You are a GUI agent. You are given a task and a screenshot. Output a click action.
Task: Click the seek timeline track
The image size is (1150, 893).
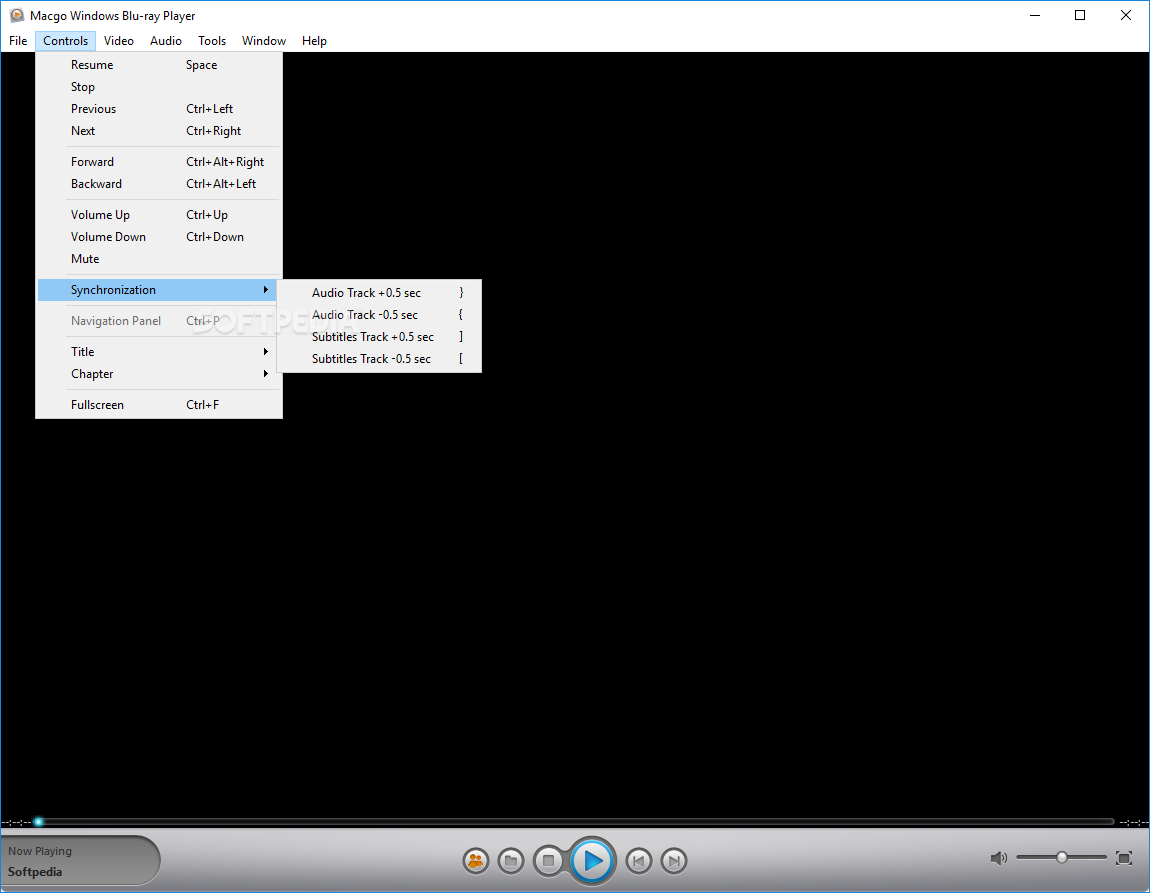(x=576, y=822)
